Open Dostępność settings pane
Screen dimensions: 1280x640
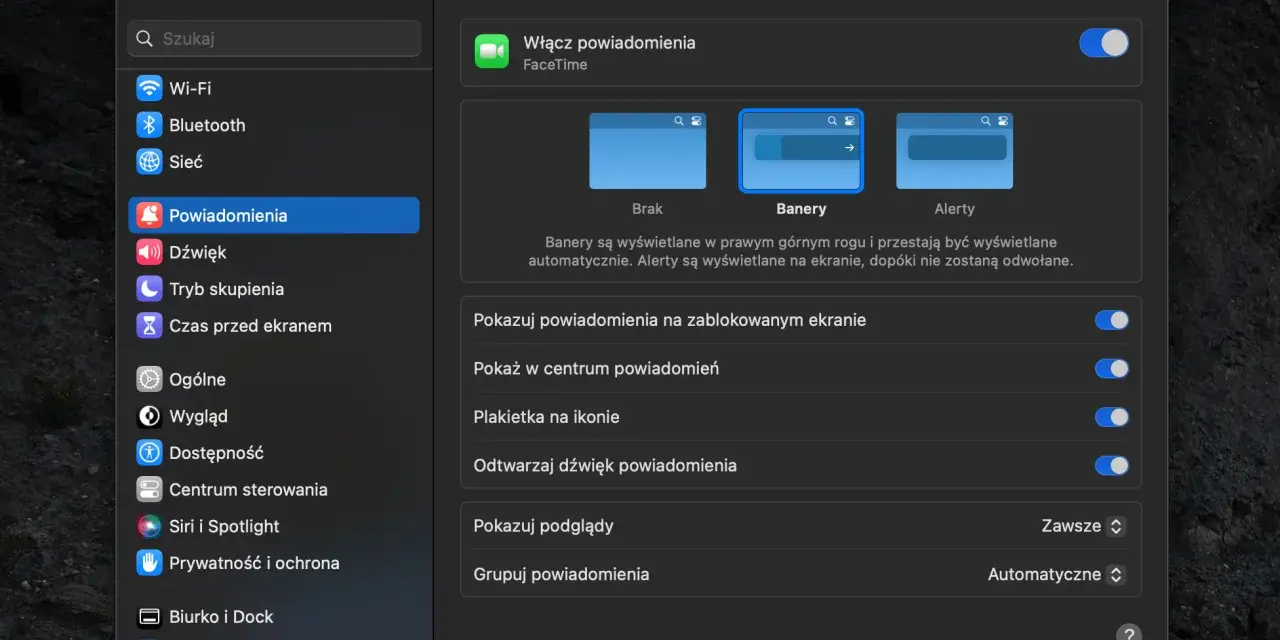[274, 452]
